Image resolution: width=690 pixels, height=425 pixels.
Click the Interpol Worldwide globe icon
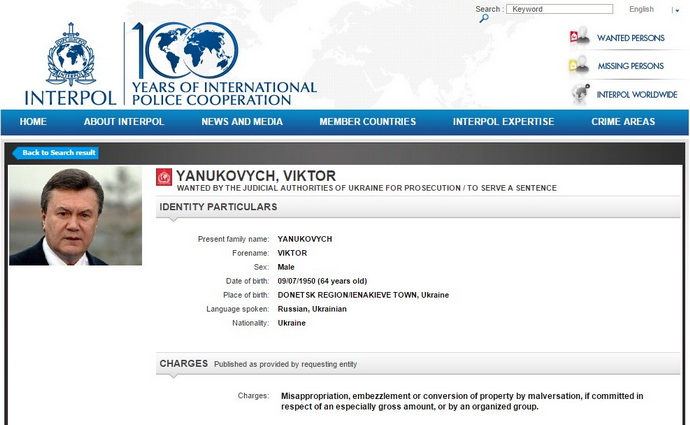click(x=580, y=94)
